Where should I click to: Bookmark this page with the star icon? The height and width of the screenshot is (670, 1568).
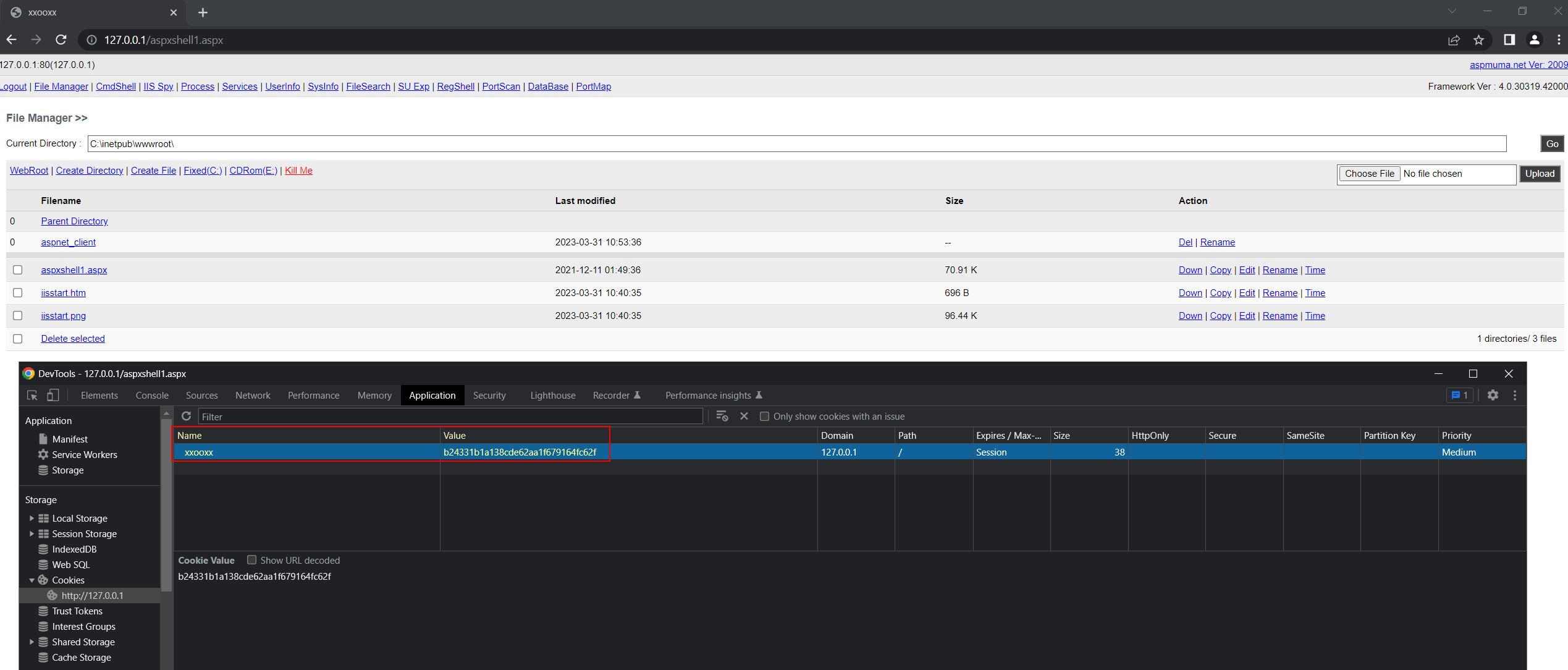(1478, 40)
